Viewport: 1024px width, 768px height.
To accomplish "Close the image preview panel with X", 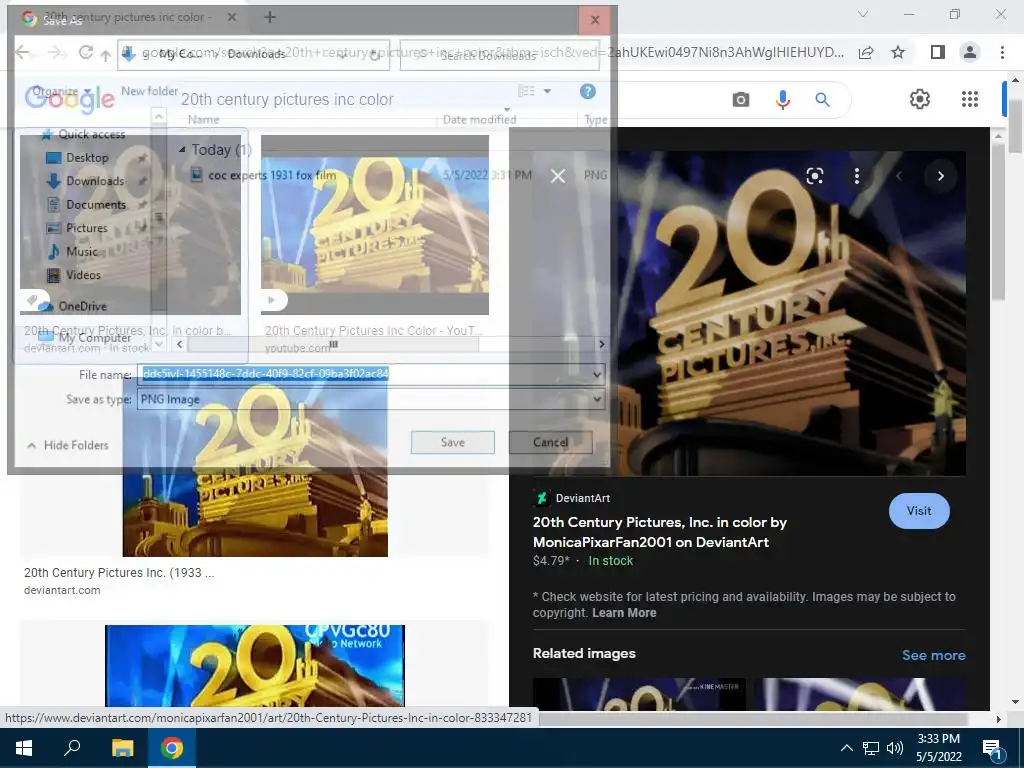I will tap(558, 176).
